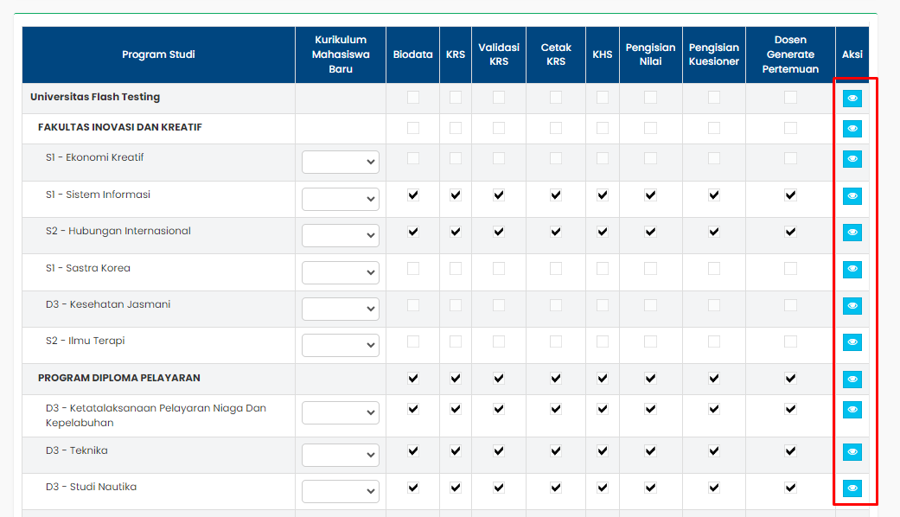View the S1 - Sastra Korea row
The height and width of the screenshot is (517, 900).
pyautogui.click(x=852, y=269)
